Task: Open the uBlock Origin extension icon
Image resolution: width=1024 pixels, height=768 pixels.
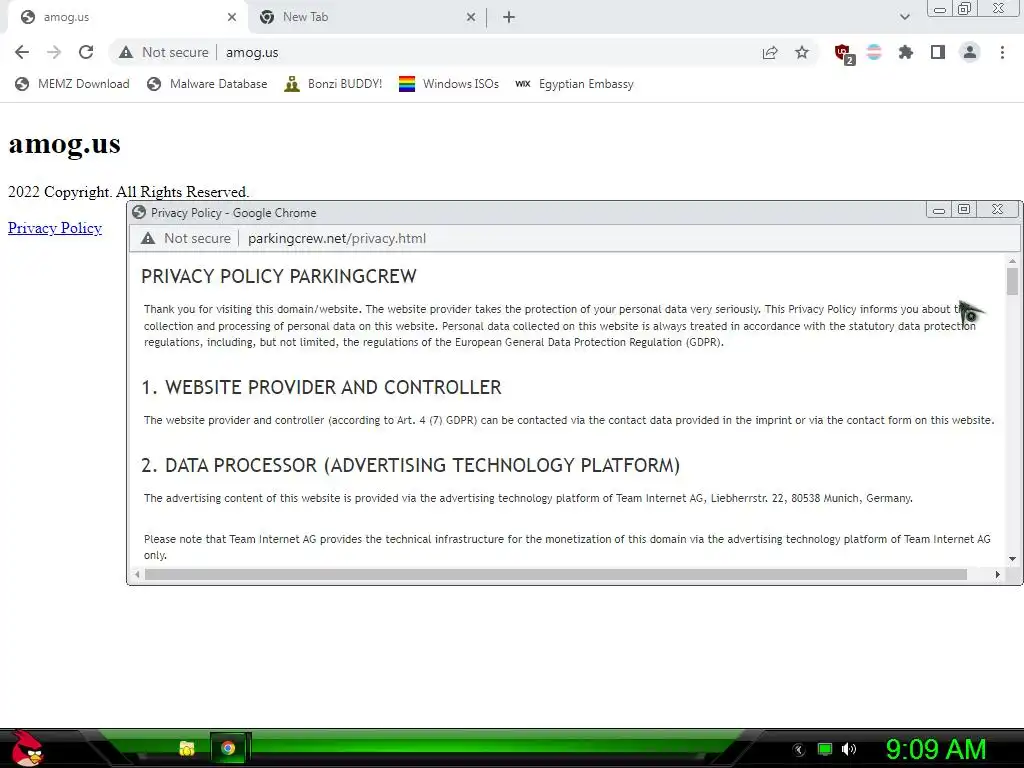Action: (x=844, y=53)
